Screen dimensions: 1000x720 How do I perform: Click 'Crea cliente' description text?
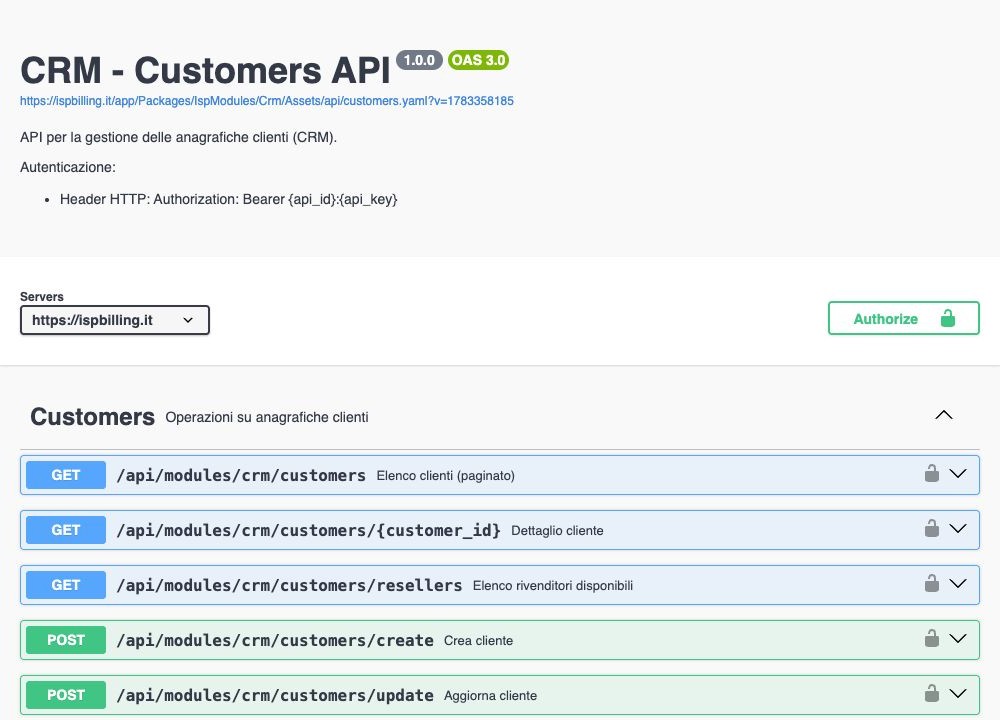pyautogui.click(x=478, y=640)
